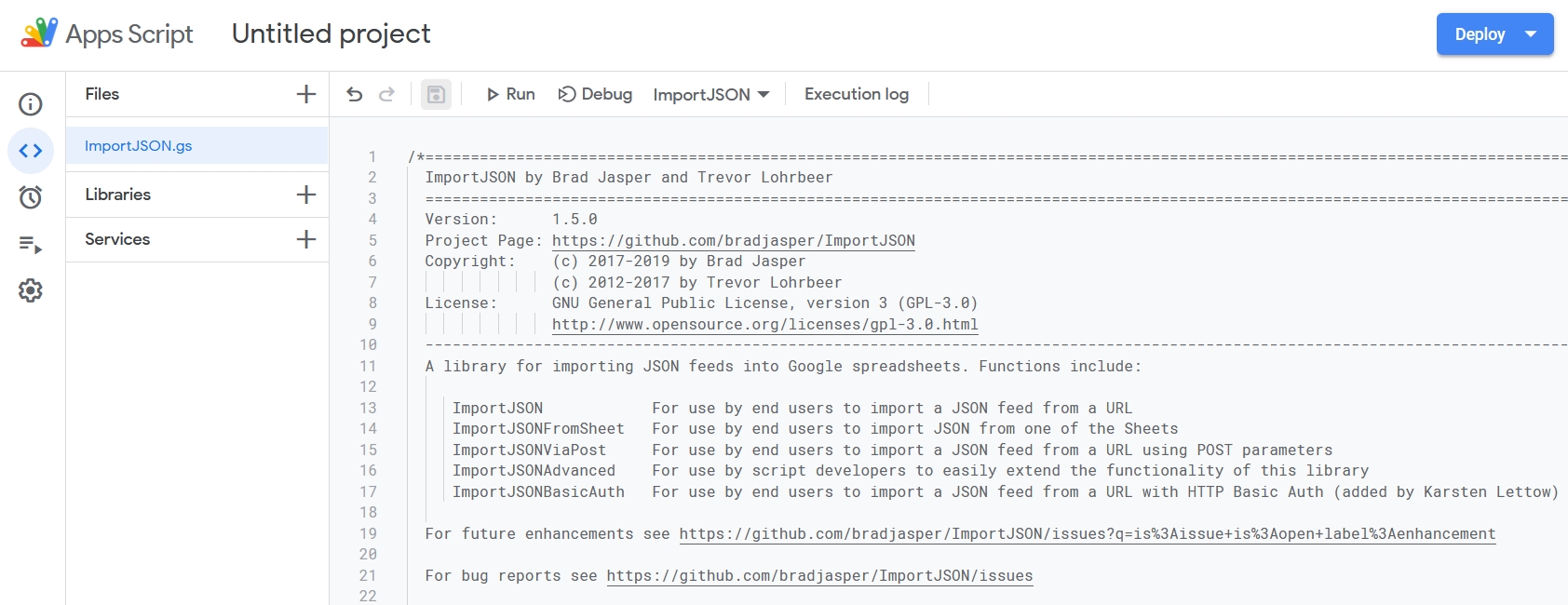Debug the selected function
Image resolution: width=1568 pixels, height=605 pixels.
pos(595,94)
